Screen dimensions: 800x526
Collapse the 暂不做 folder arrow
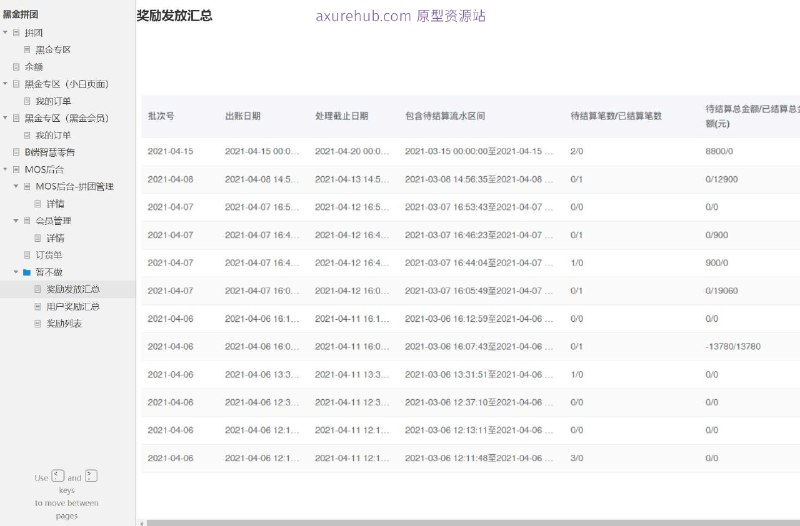coord(16,272)
